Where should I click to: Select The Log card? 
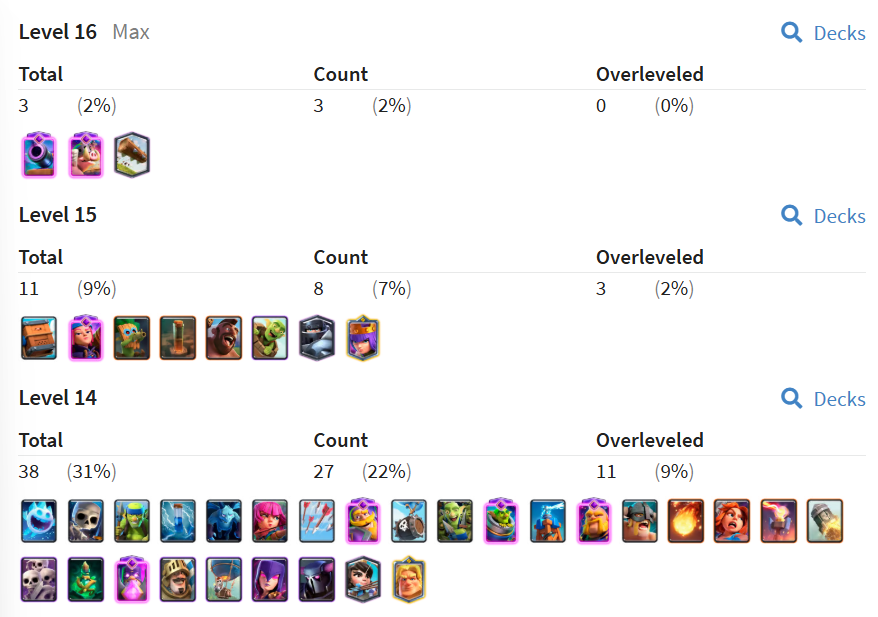pyautogui.click(x=131, y=155)
